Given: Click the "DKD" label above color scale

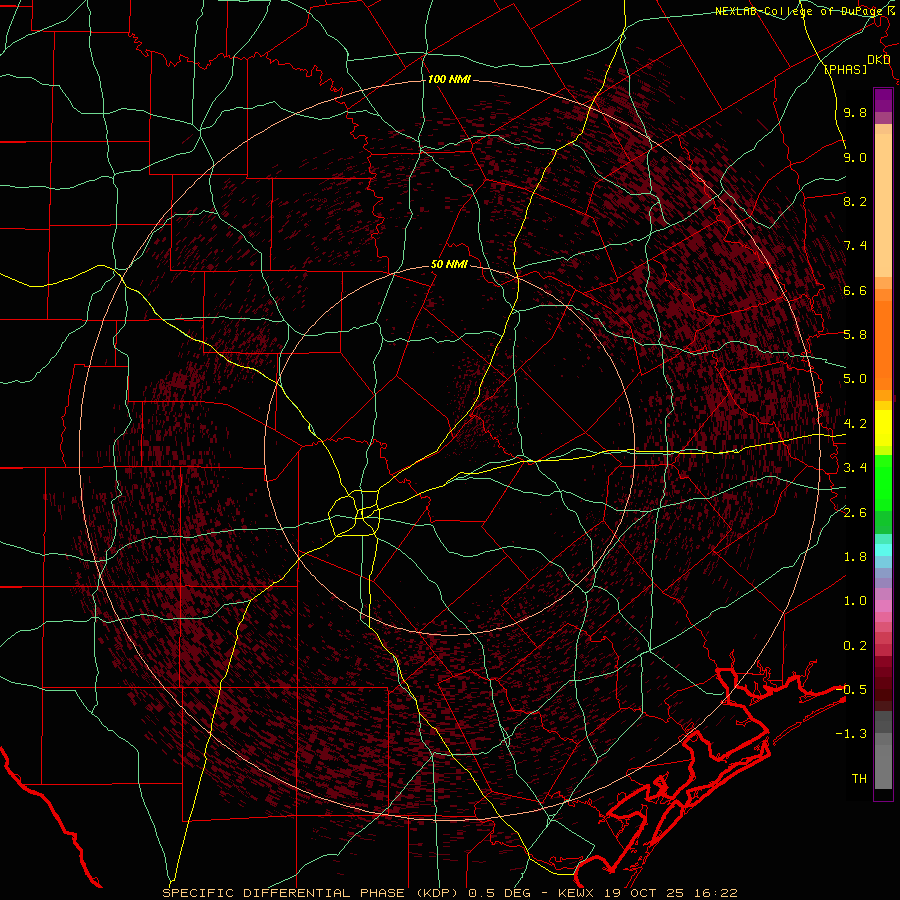Looking at the screenshot, I should [x=878, y=60].
